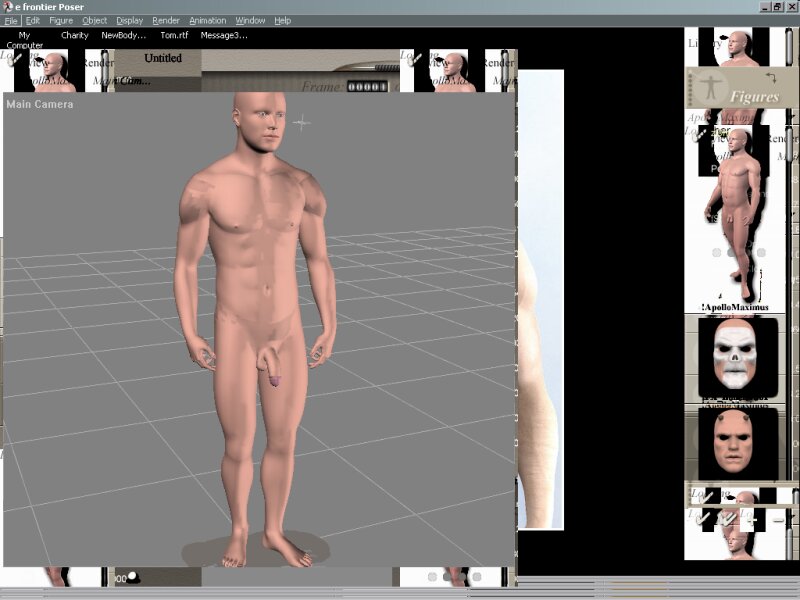The height and width of the screenshot is (600, 800).
Task: Click the !ApolloMaximus caption text
Action: click(735, 307)
